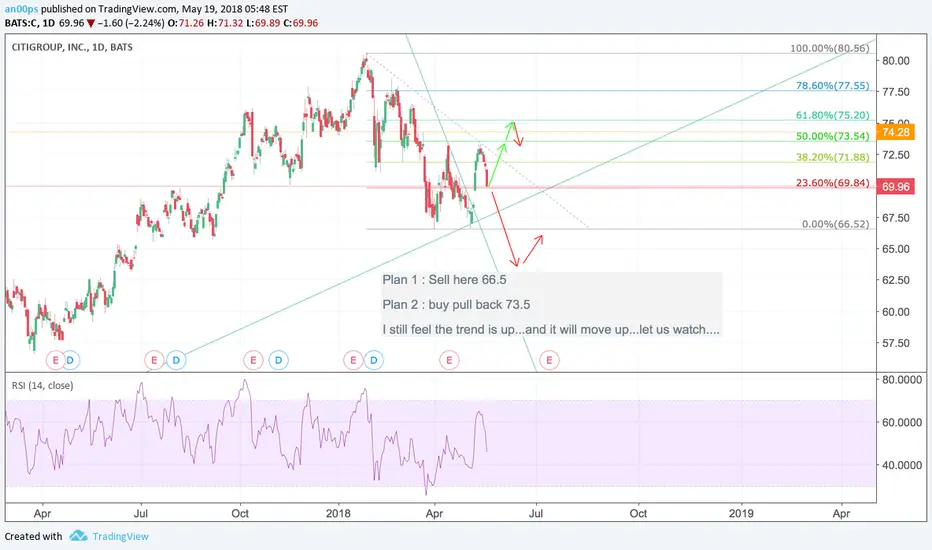Click the 2019 label on time axis
This screenshot has height=550, width=932.
(x=741, y=513)
